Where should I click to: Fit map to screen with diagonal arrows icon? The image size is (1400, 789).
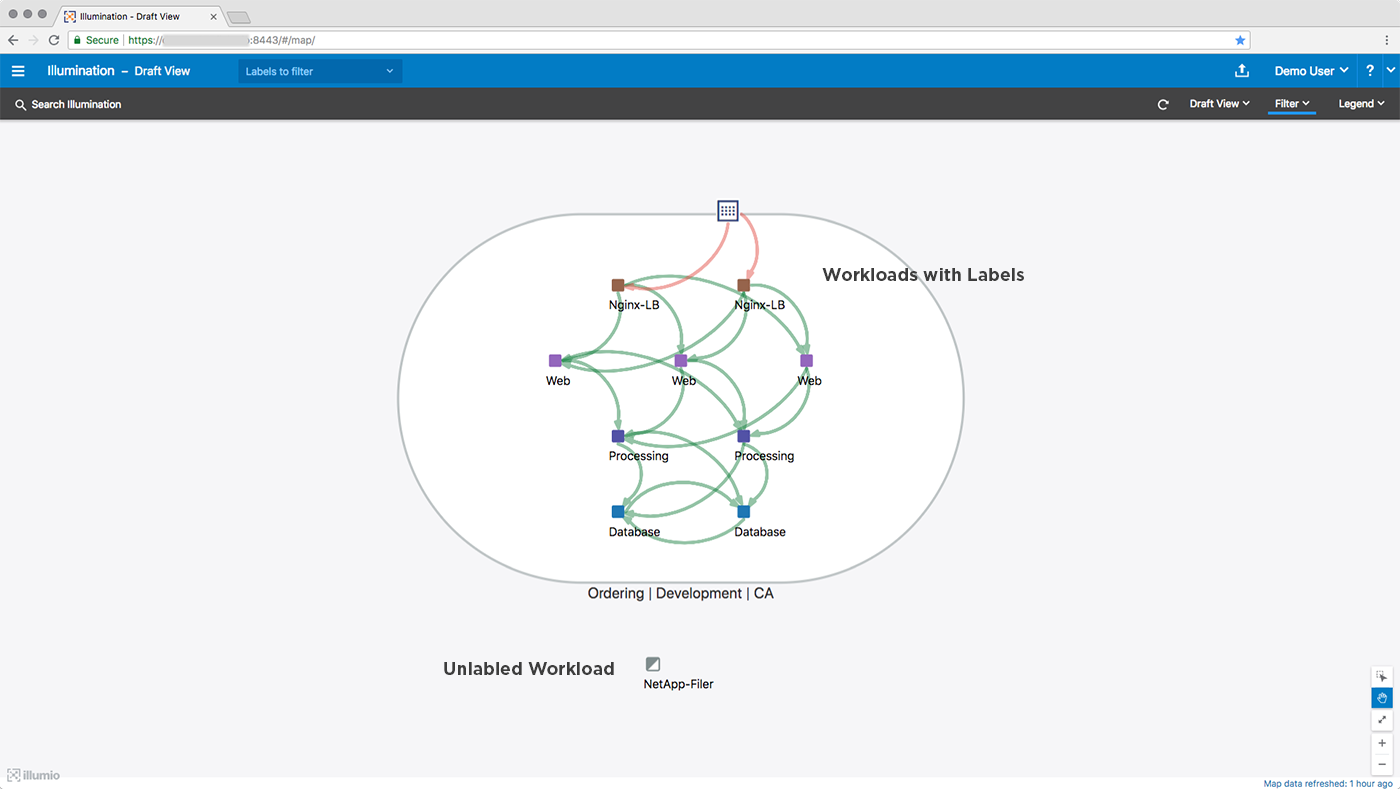[x=1382, y=719]
